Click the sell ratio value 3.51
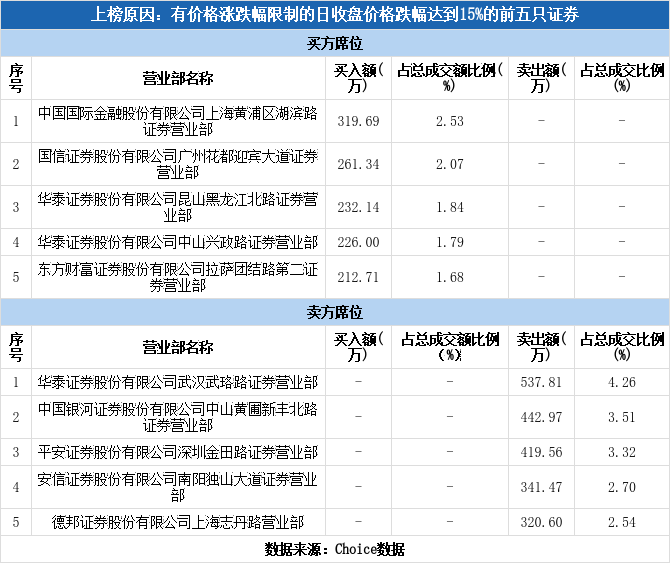The image size is (670, 563). 622,417
